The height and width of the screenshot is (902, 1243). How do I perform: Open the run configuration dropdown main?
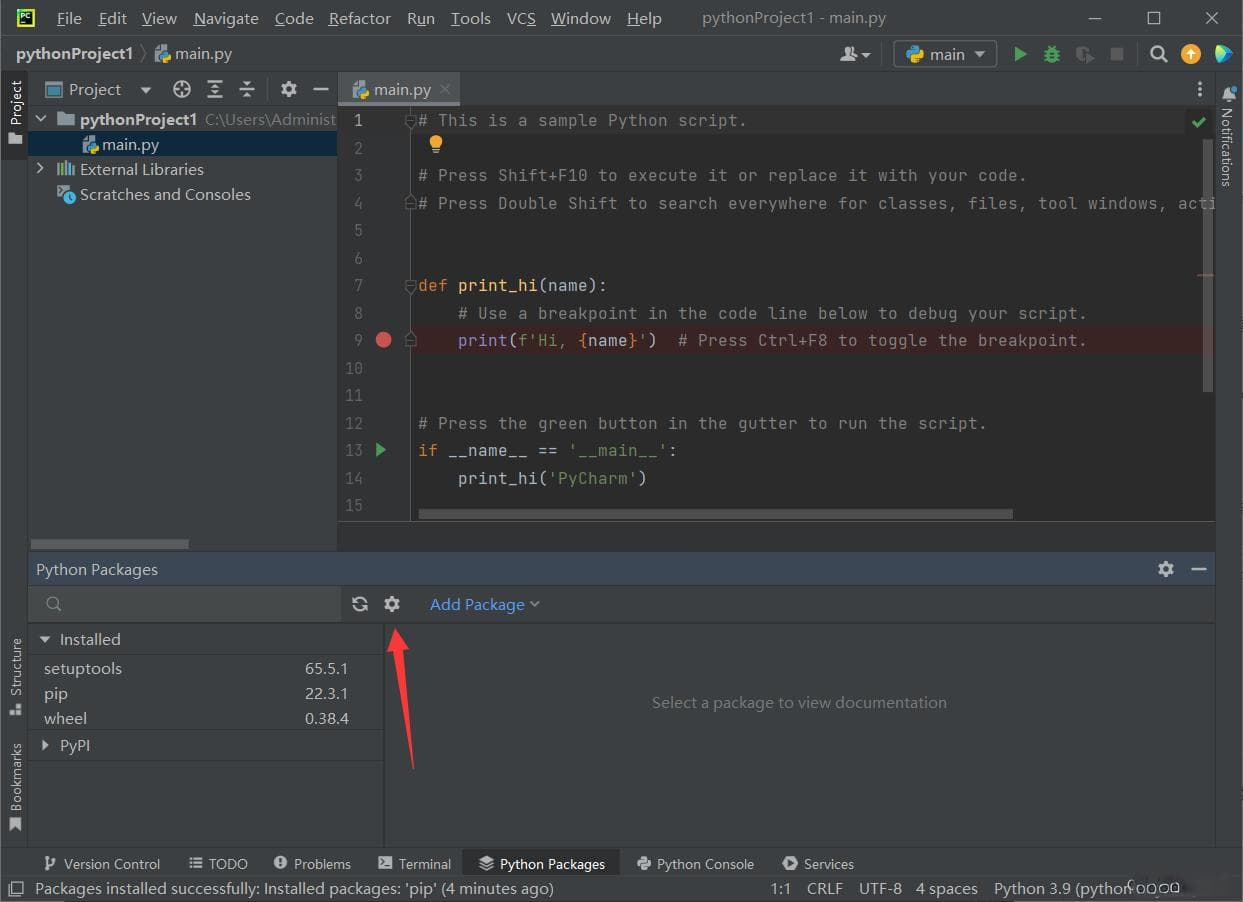(945, 54)
